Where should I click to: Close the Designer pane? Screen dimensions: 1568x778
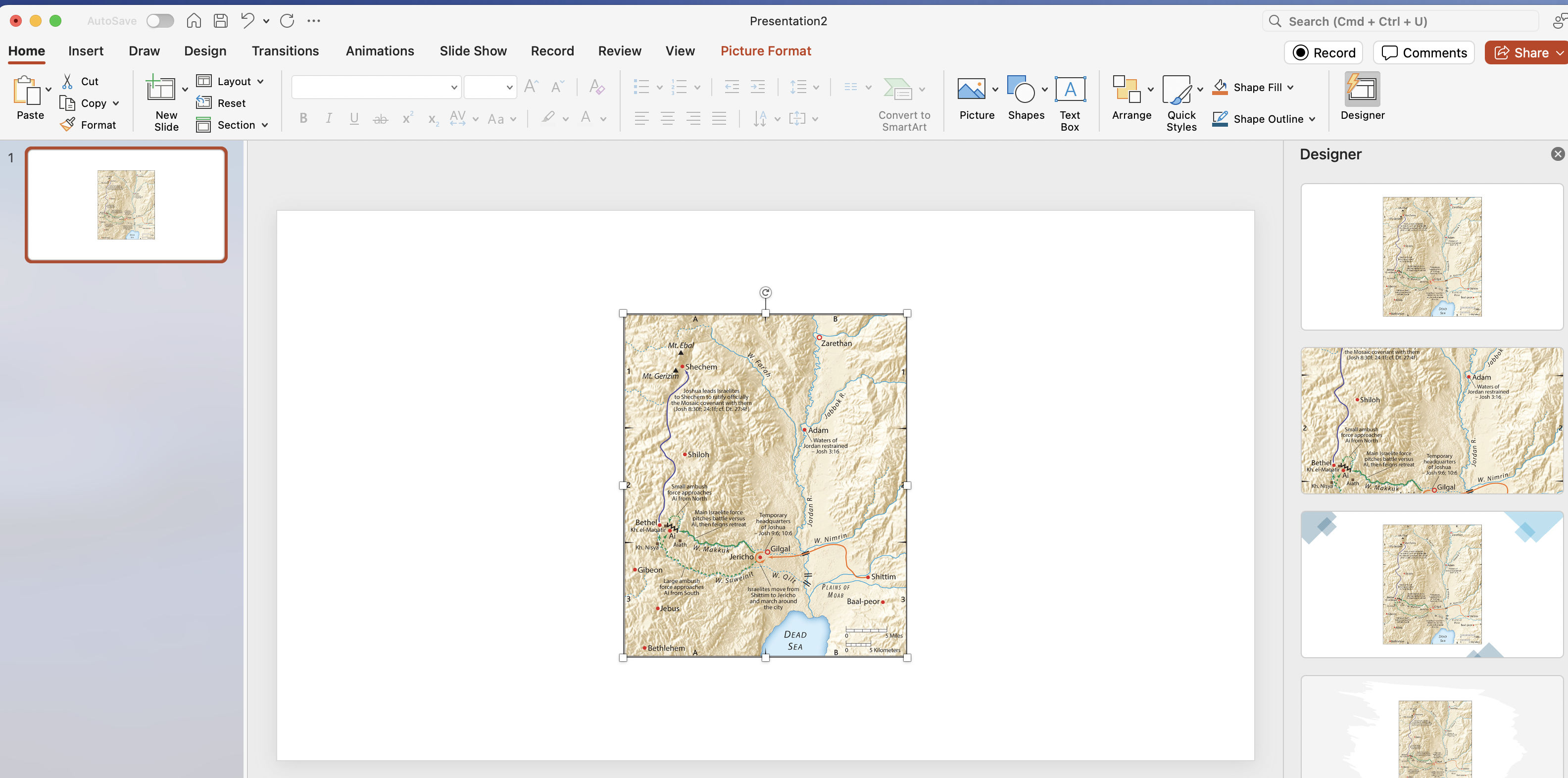(1557, 154)
